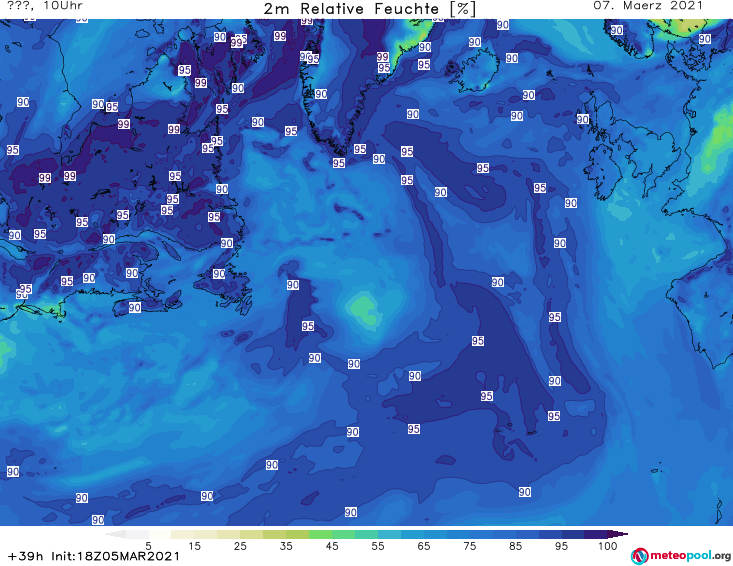Image resolution: width=733 pixels, height=566 pixels.
Task: Click the 'Init:18Z05MAR2021' initialization text
Action: click(x=115, y=556)
